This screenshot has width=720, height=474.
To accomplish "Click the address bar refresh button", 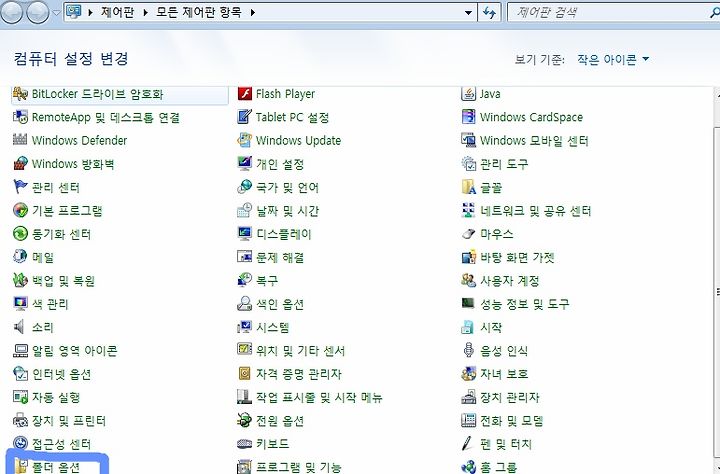I will [x=489, y=12].
